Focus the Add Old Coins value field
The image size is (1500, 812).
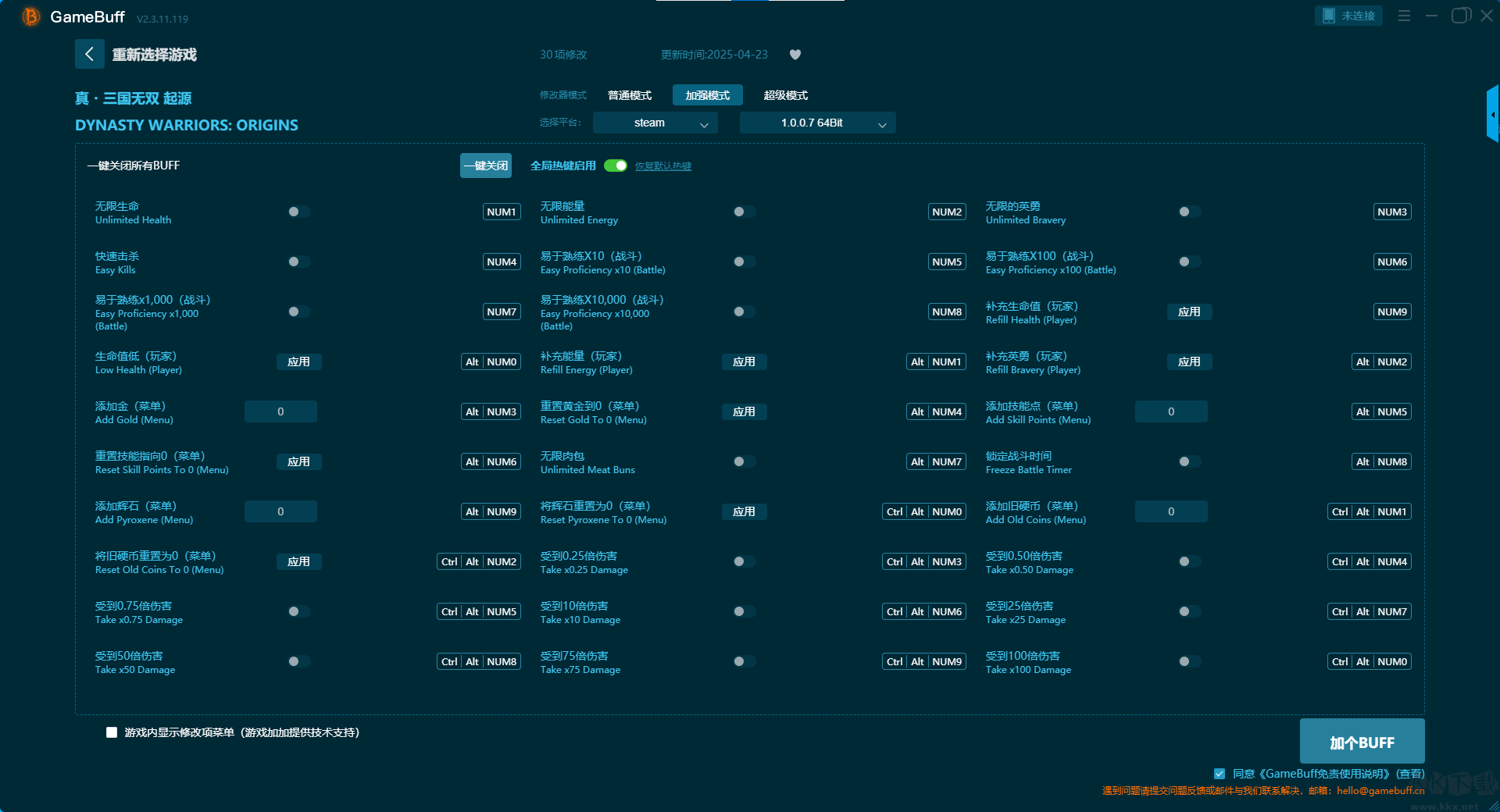click(x=1171, y=511)
